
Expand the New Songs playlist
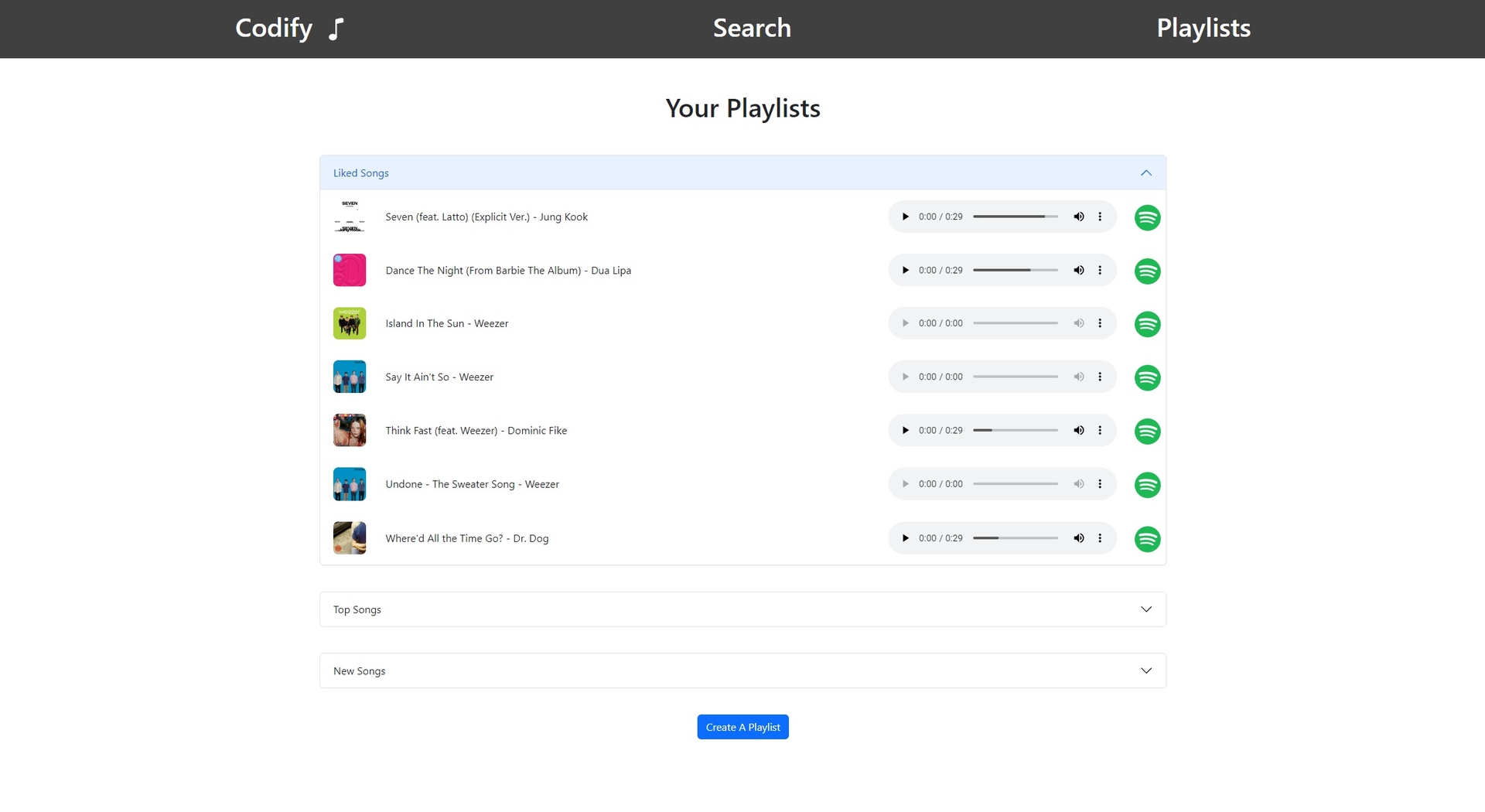(742, 670)
